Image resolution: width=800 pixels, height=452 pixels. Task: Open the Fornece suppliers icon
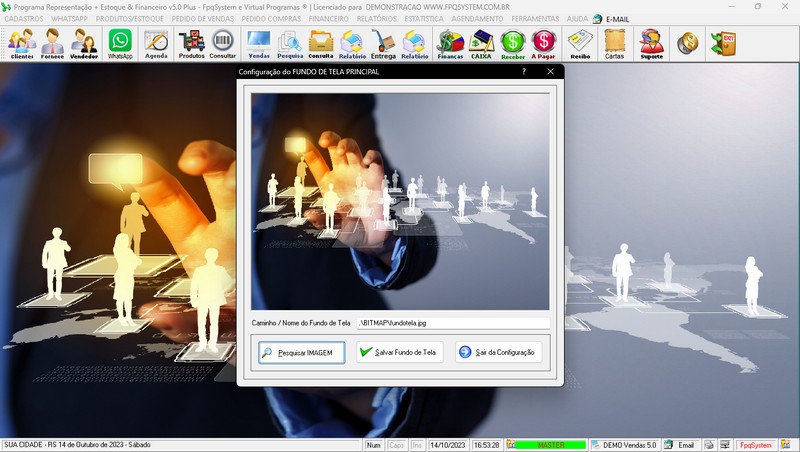(53, 44)
